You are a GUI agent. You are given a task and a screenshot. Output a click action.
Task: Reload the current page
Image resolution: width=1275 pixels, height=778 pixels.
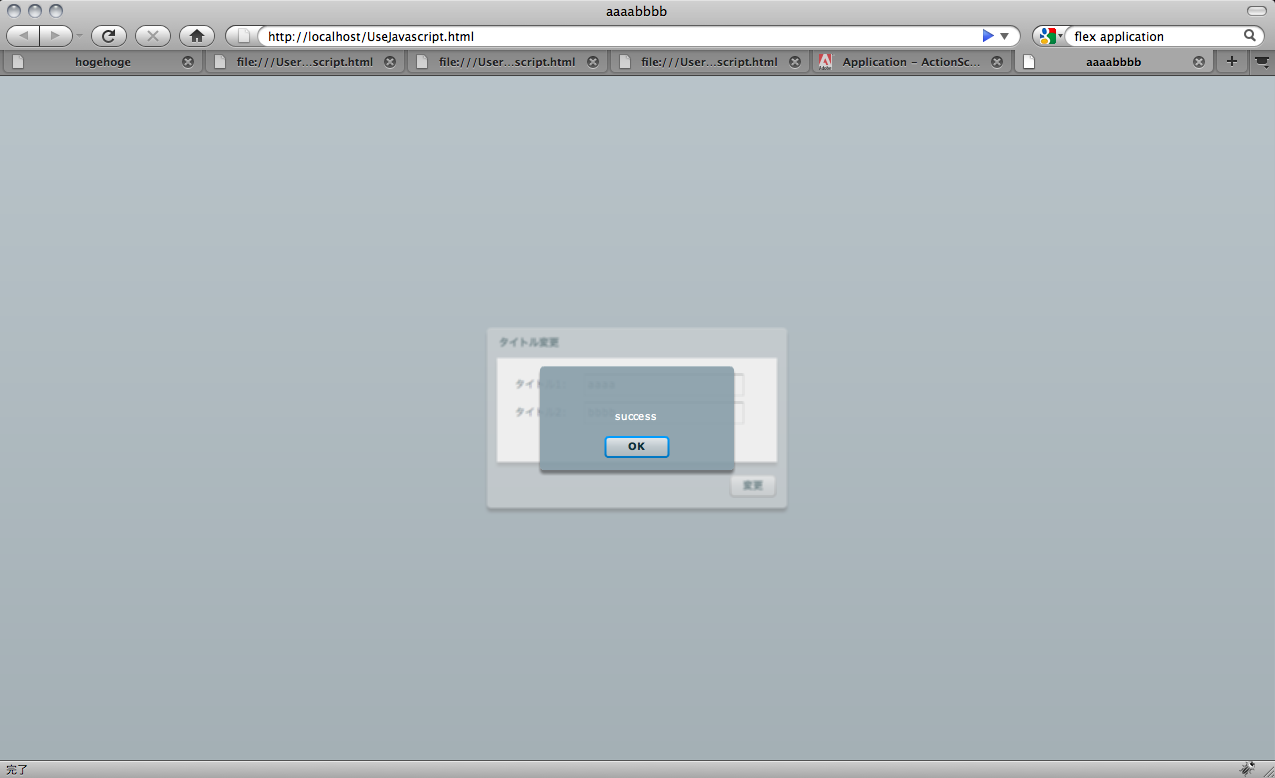108,36
